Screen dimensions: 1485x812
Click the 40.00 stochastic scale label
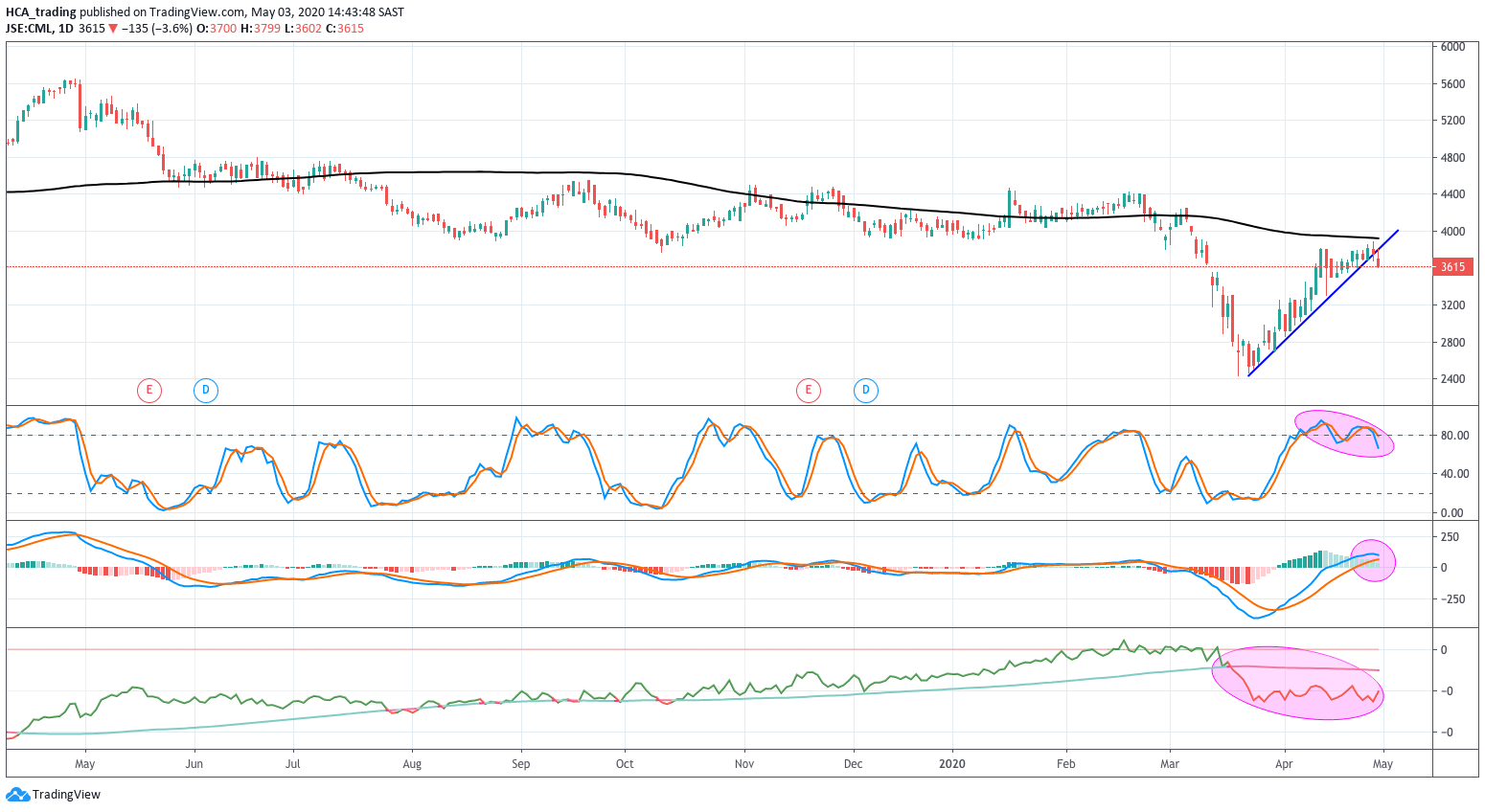(x=1454, y=474)
